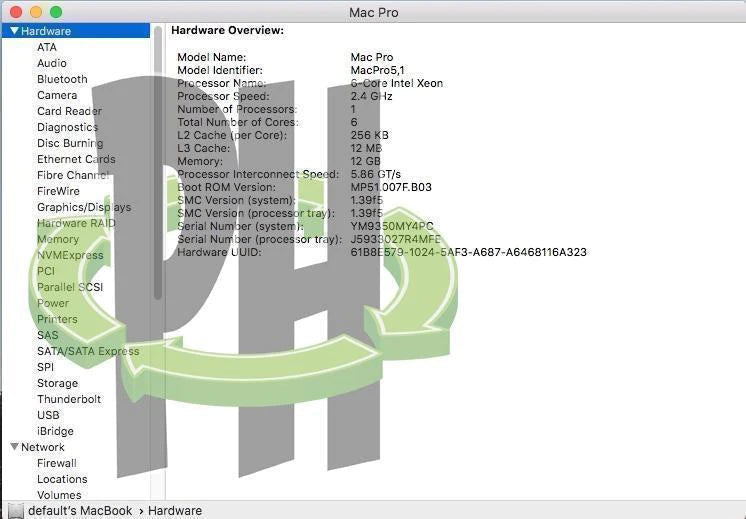The height and width of the screenshot is (519, 746).
Task: Select Disc Burning entry
Action: [70, 143]
